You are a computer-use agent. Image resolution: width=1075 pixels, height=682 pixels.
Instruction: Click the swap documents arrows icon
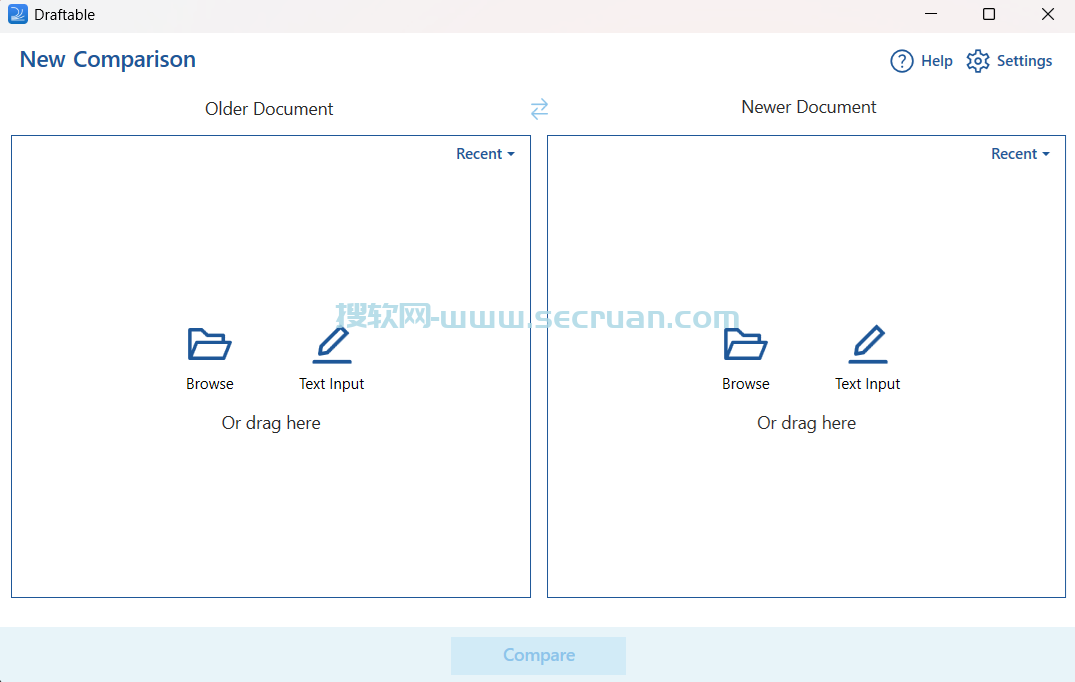click(540, 108)
